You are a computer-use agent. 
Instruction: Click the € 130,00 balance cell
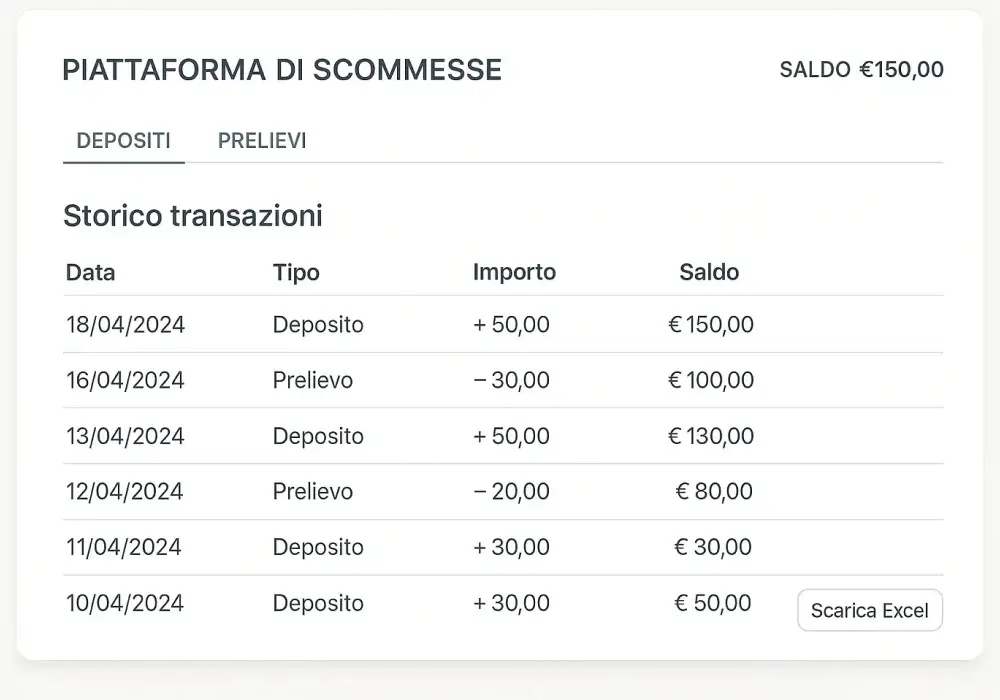point(710,436)
